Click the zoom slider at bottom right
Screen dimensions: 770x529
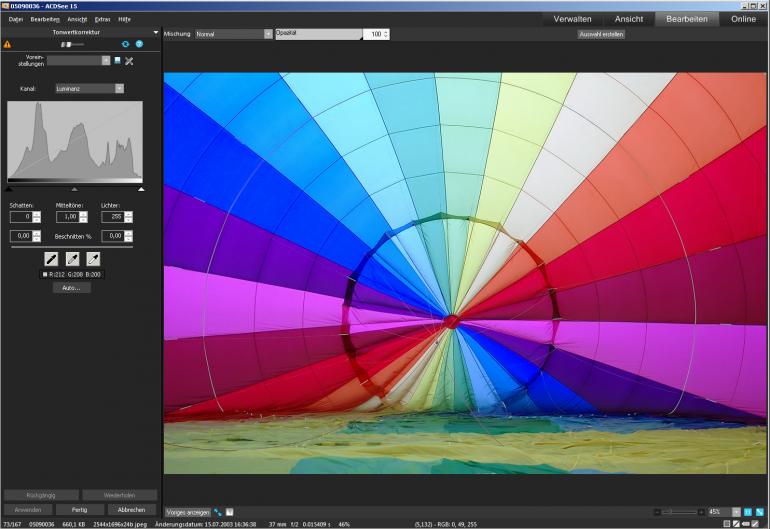click(679, 512)
